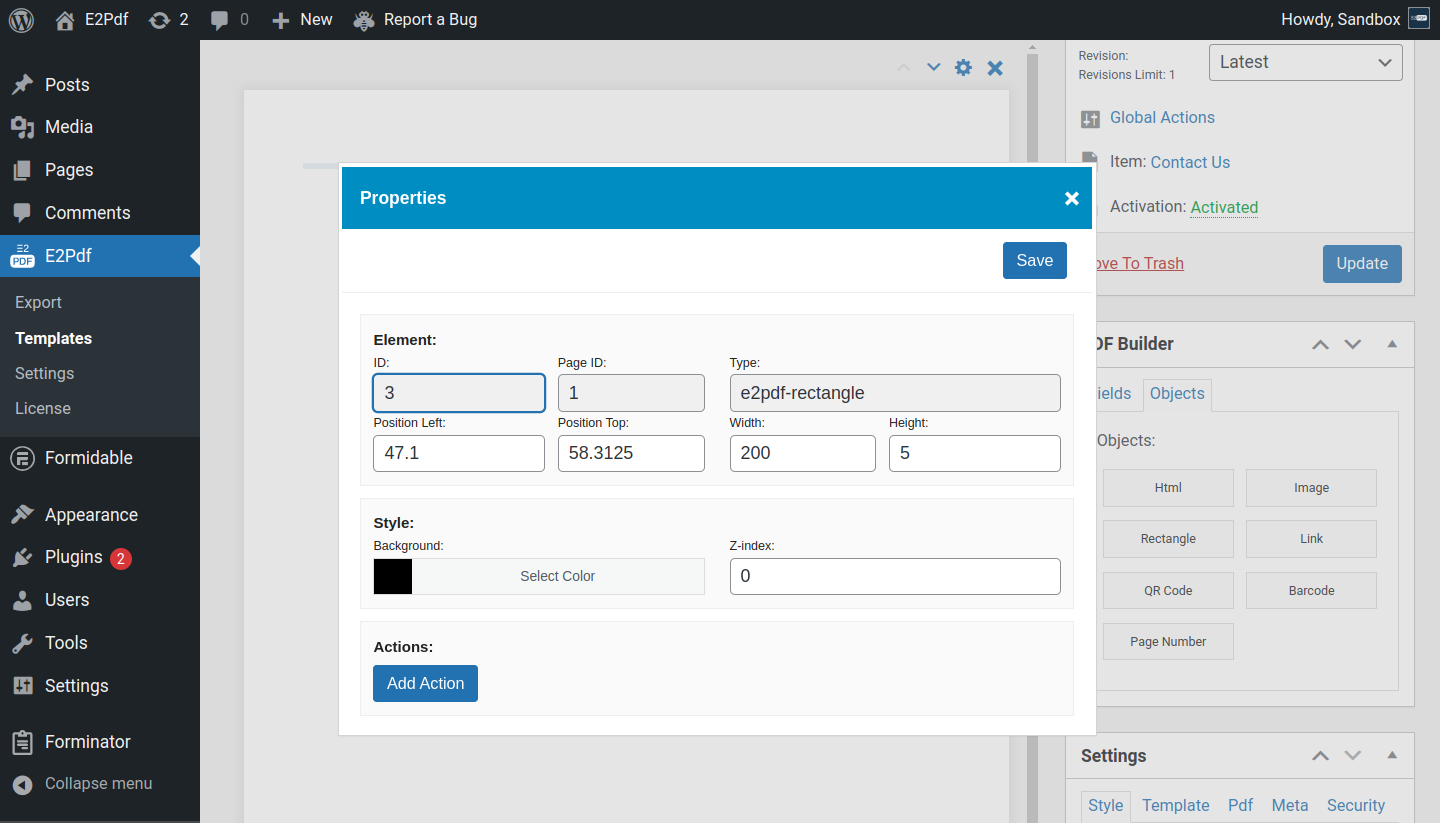Close the Properties dialog
1440x823 pixels.
1071,198
